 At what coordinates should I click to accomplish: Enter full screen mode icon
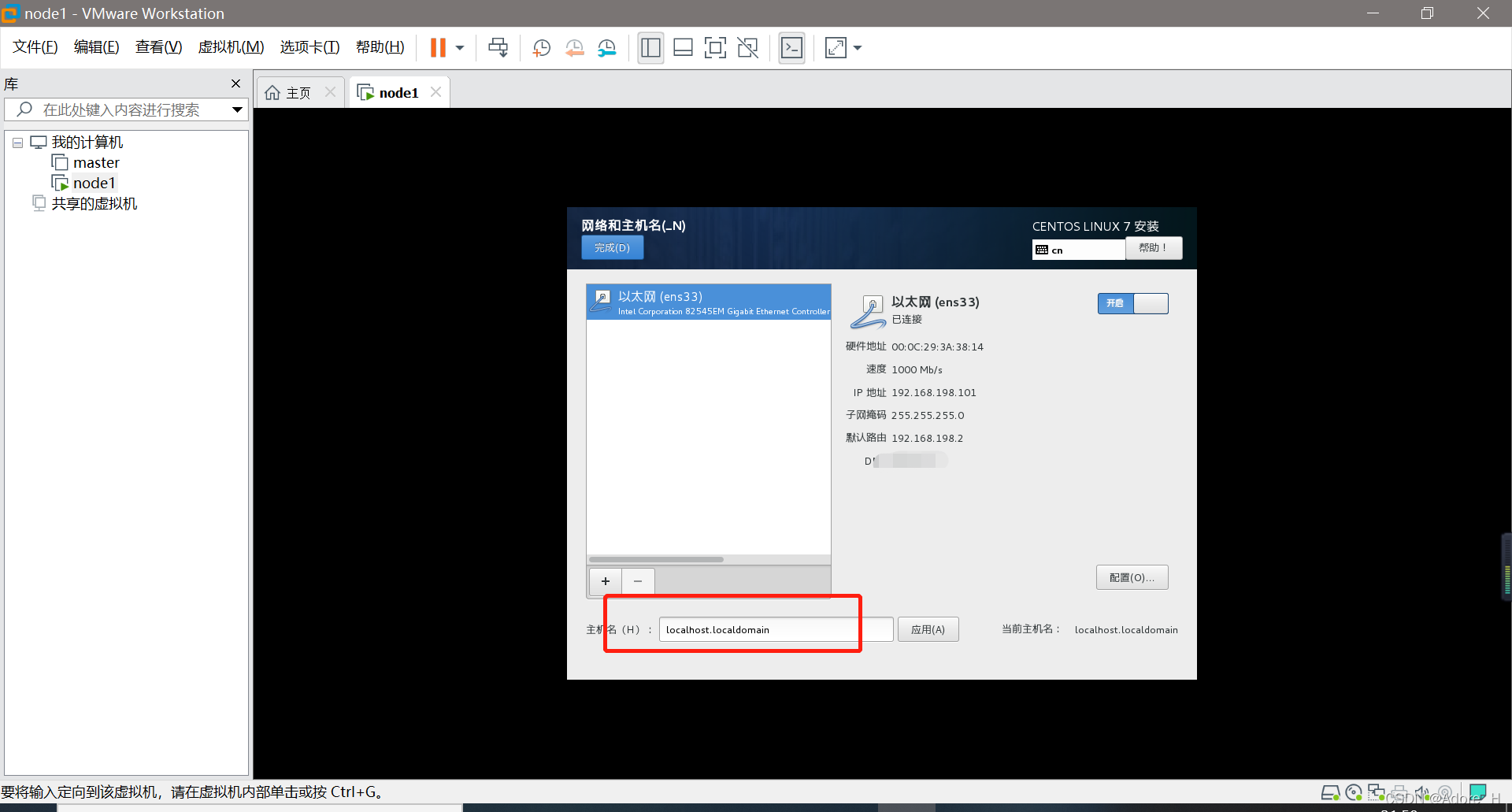(715, 48)
